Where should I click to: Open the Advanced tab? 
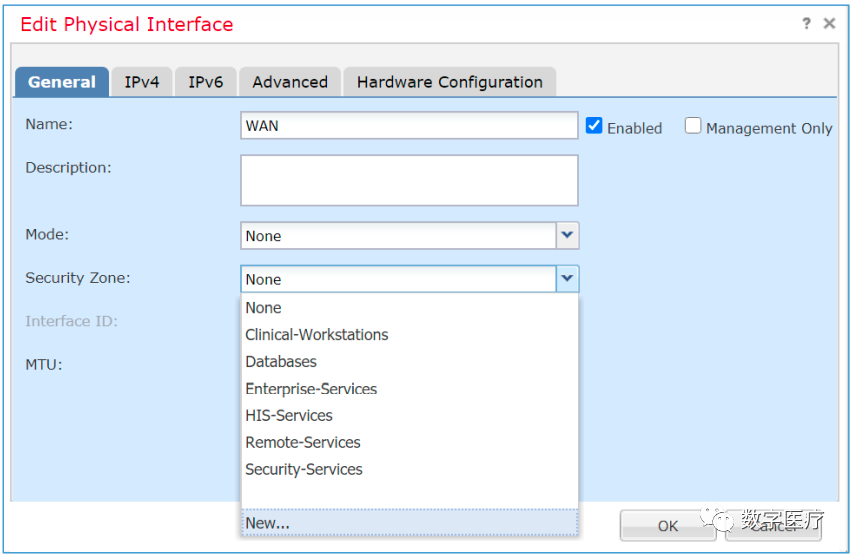(290, 82)
